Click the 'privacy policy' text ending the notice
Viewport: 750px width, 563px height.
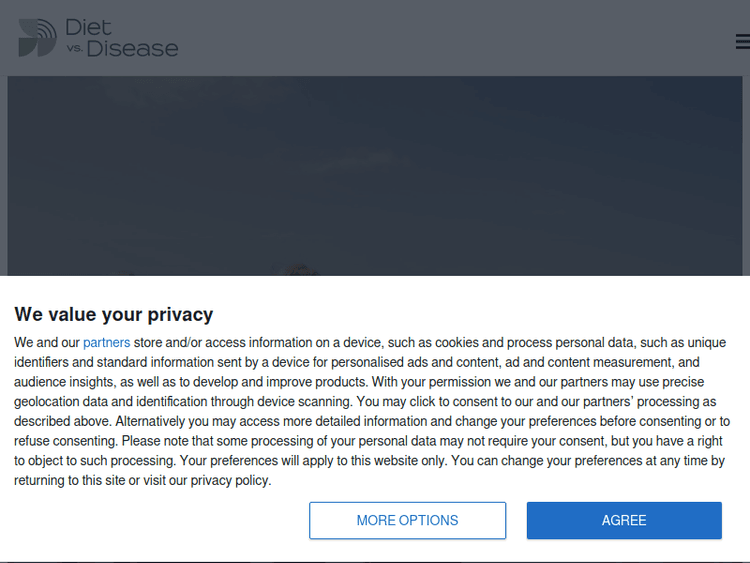click(231, 480)
